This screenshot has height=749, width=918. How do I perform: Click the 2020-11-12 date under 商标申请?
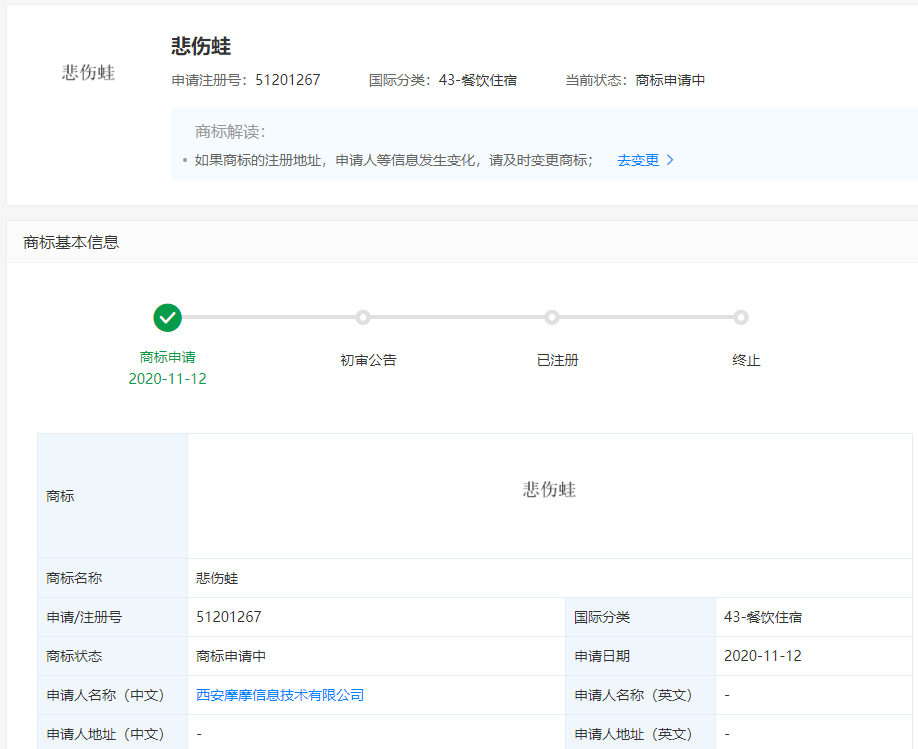tap(168, 379)
